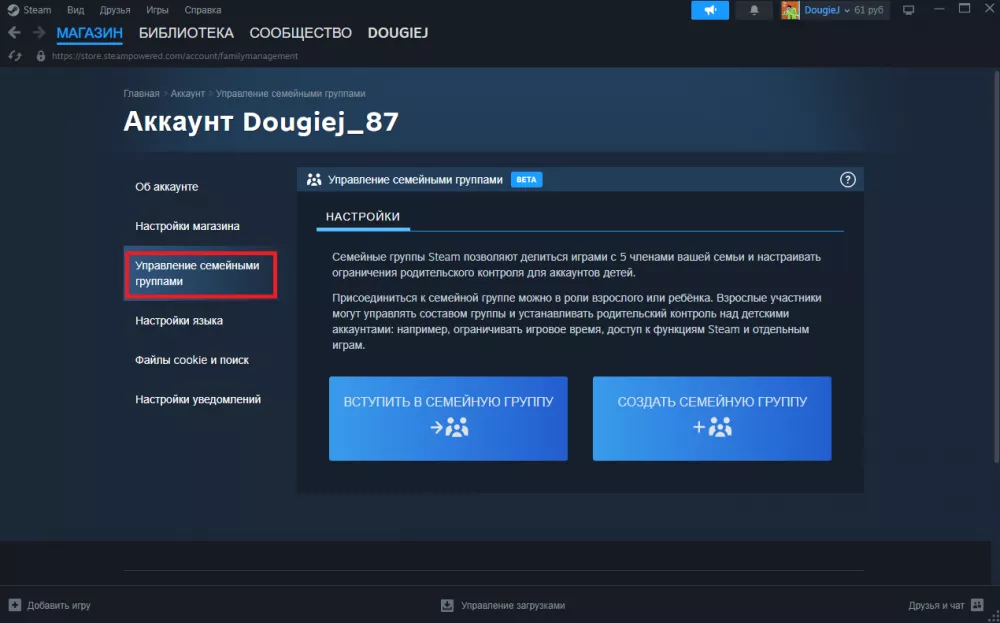Open the Справка menu
Viewport: 1000px width, 623px height.
203,10
